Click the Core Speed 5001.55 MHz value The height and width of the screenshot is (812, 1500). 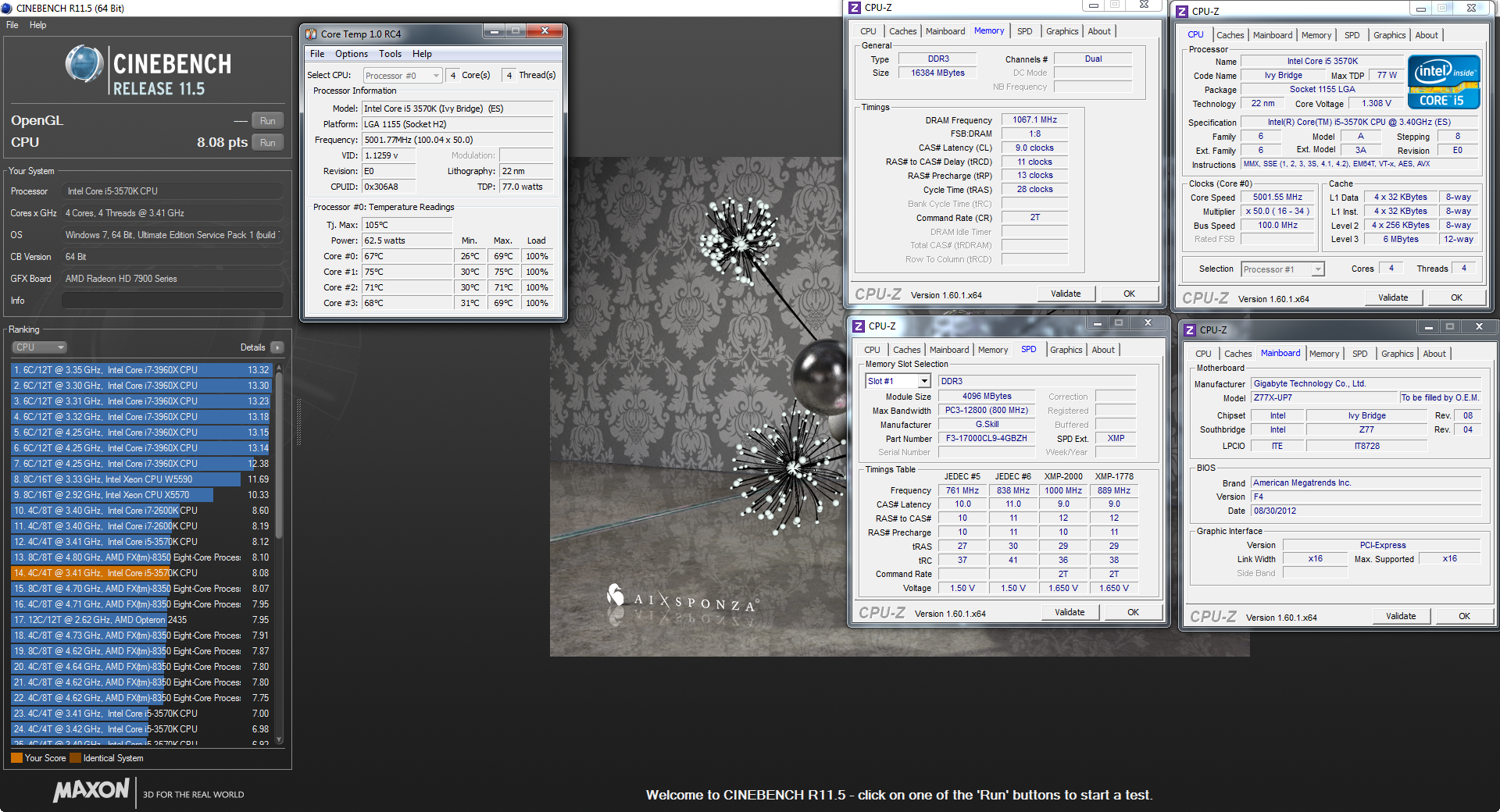click(1277, 198)
